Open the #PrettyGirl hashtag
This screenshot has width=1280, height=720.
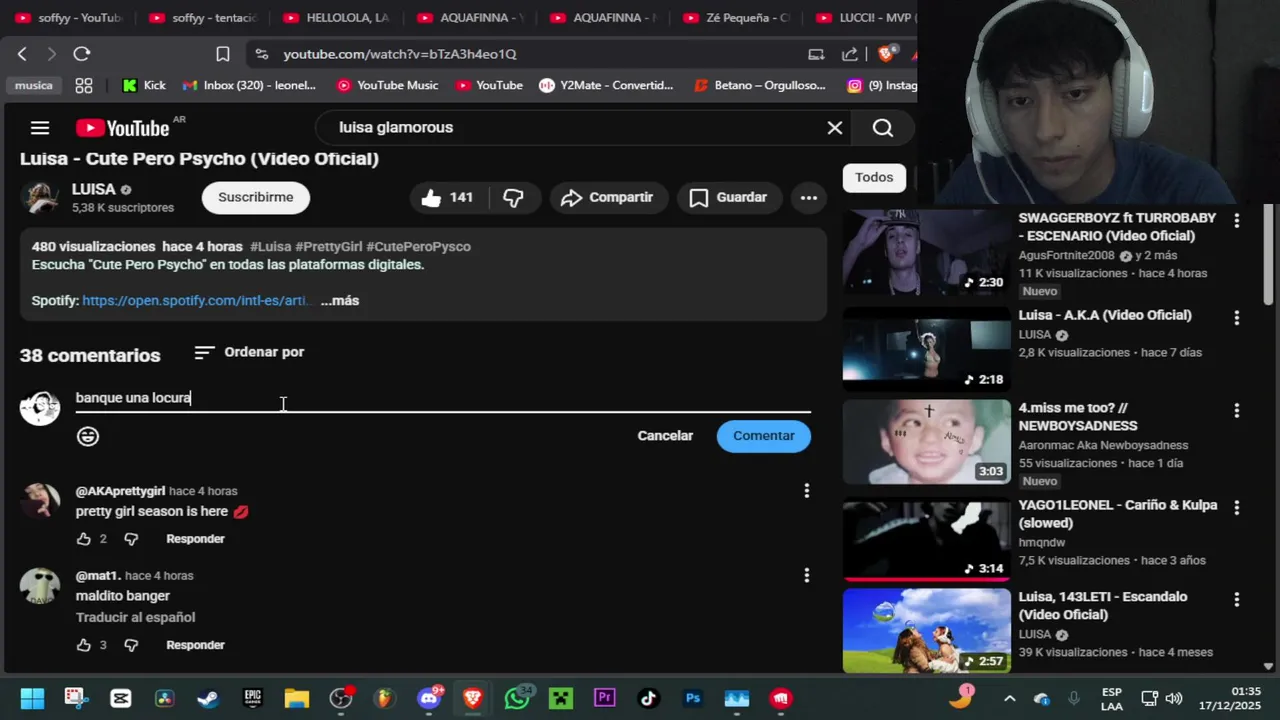[328, 246]
